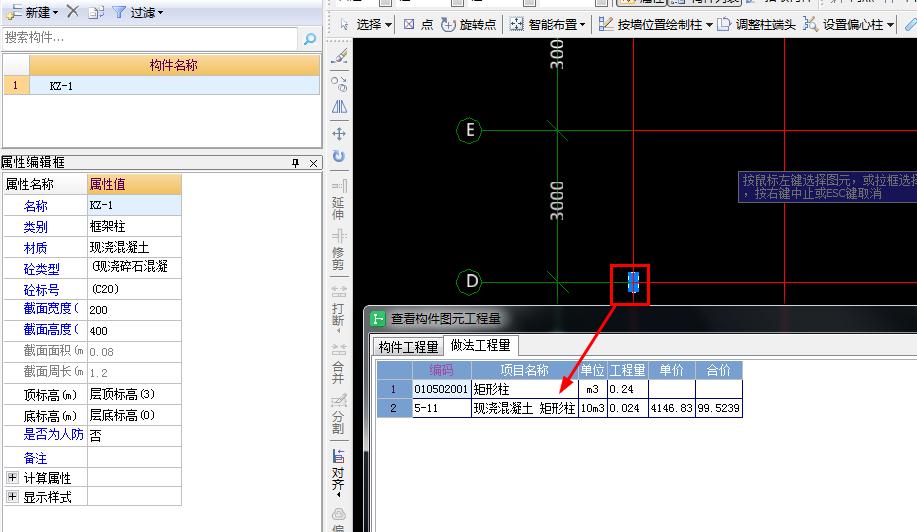Viewport: 917px width, 532px height.
Task: Click the 工程量 value 0.24
Action: [628, 389]
